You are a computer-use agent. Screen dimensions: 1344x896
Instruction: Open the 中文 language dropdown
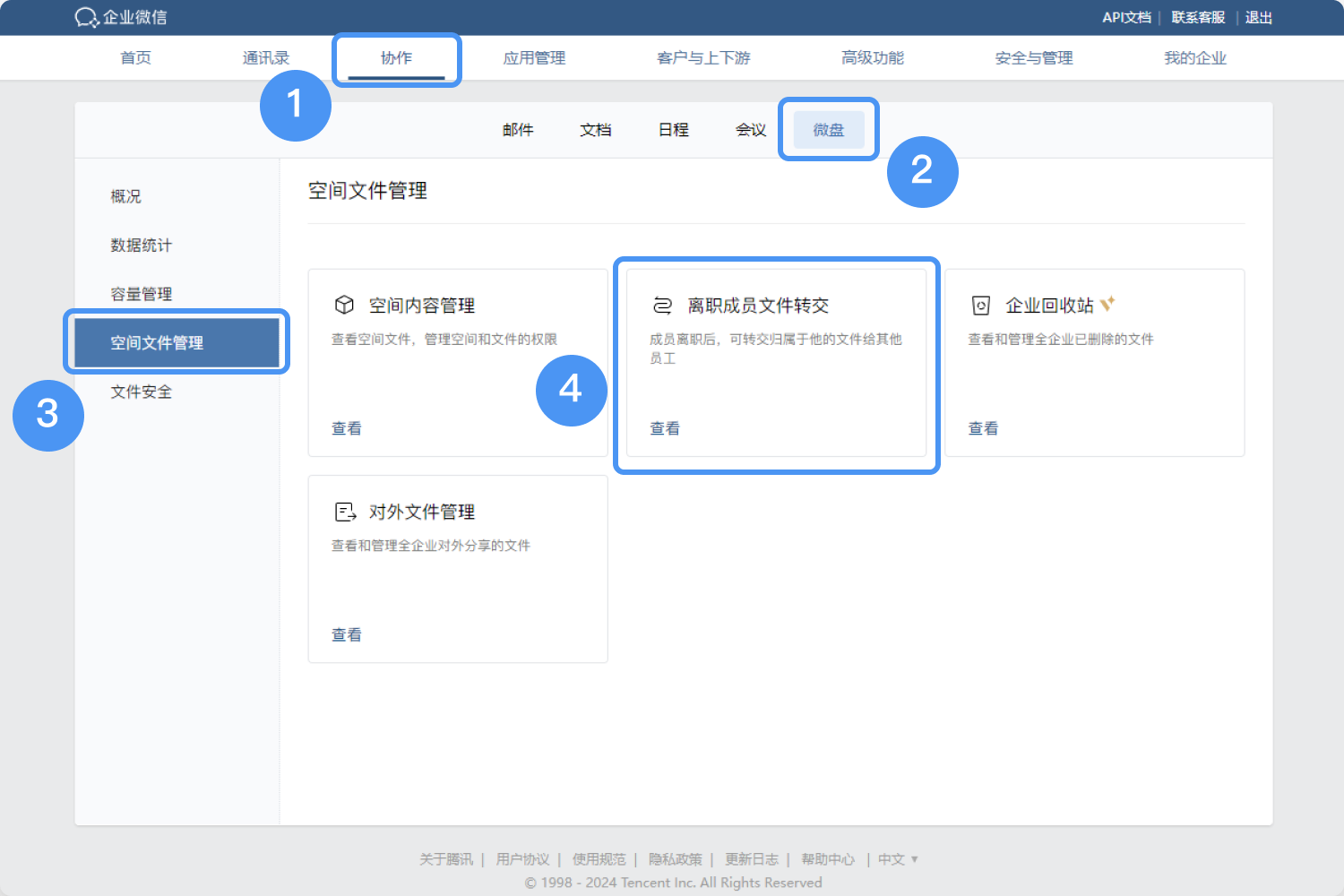coord(896,858)
